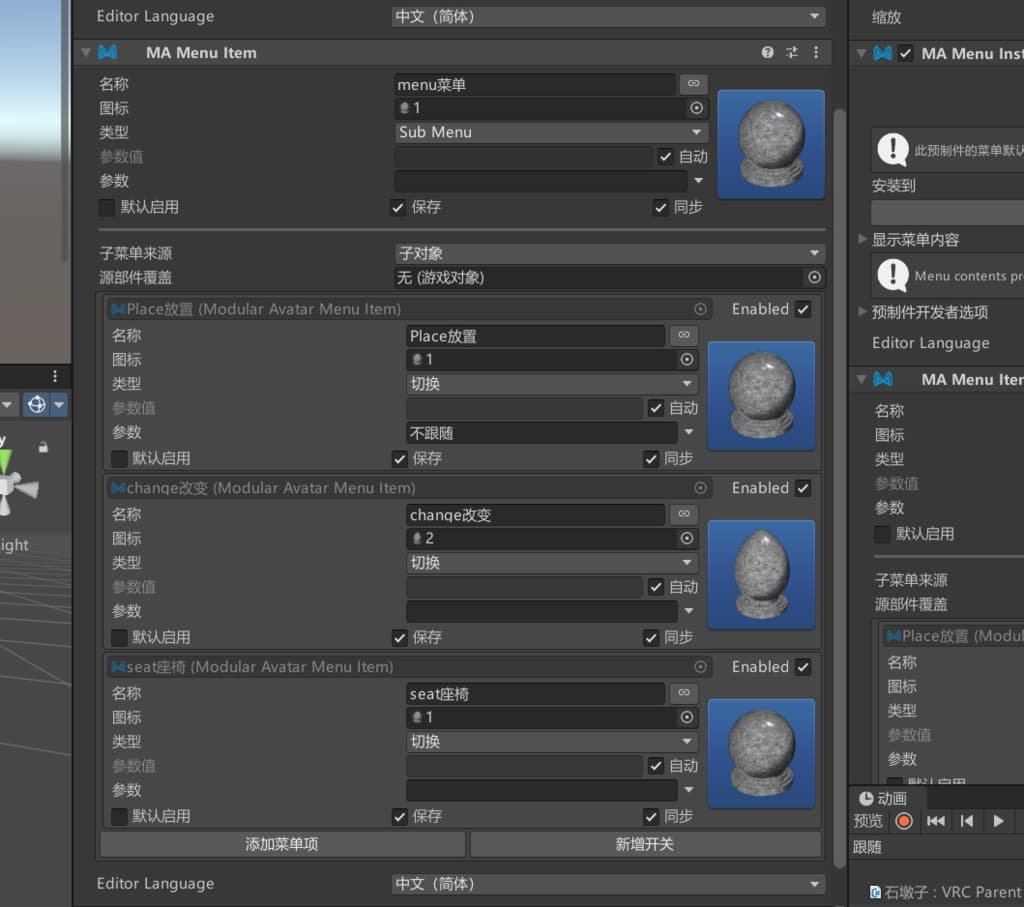Screen dimensions: 1024x907
Task: Open object picker for menu菜单 icon field
Action: tap(696, 108)
